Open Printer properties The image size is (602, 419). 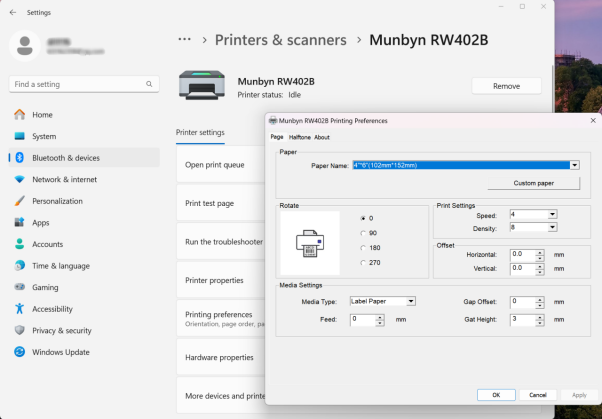pyautogui.click(x=221, y=280)
